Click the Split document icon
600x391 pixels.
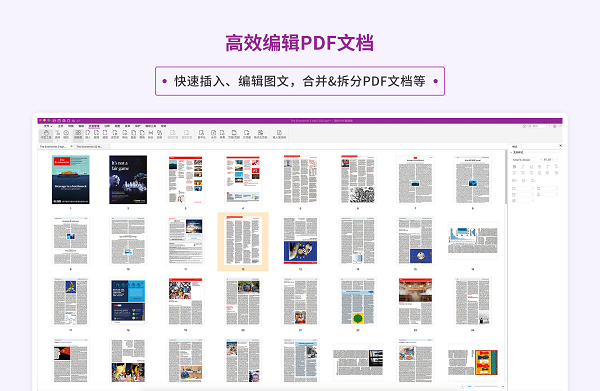coord(151,134)
